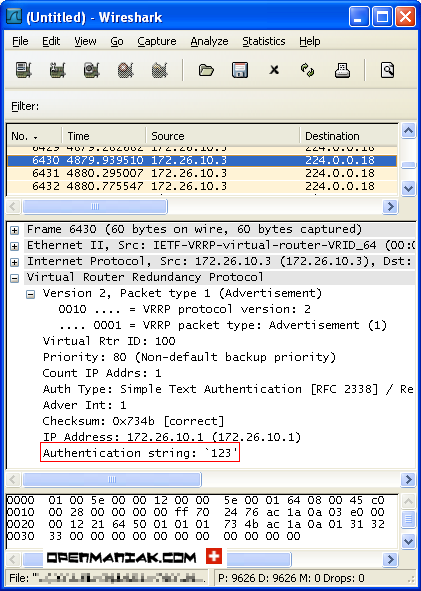Select Authentication string '123' line
This screenshot has height=591, width=421.
[140, 453]
